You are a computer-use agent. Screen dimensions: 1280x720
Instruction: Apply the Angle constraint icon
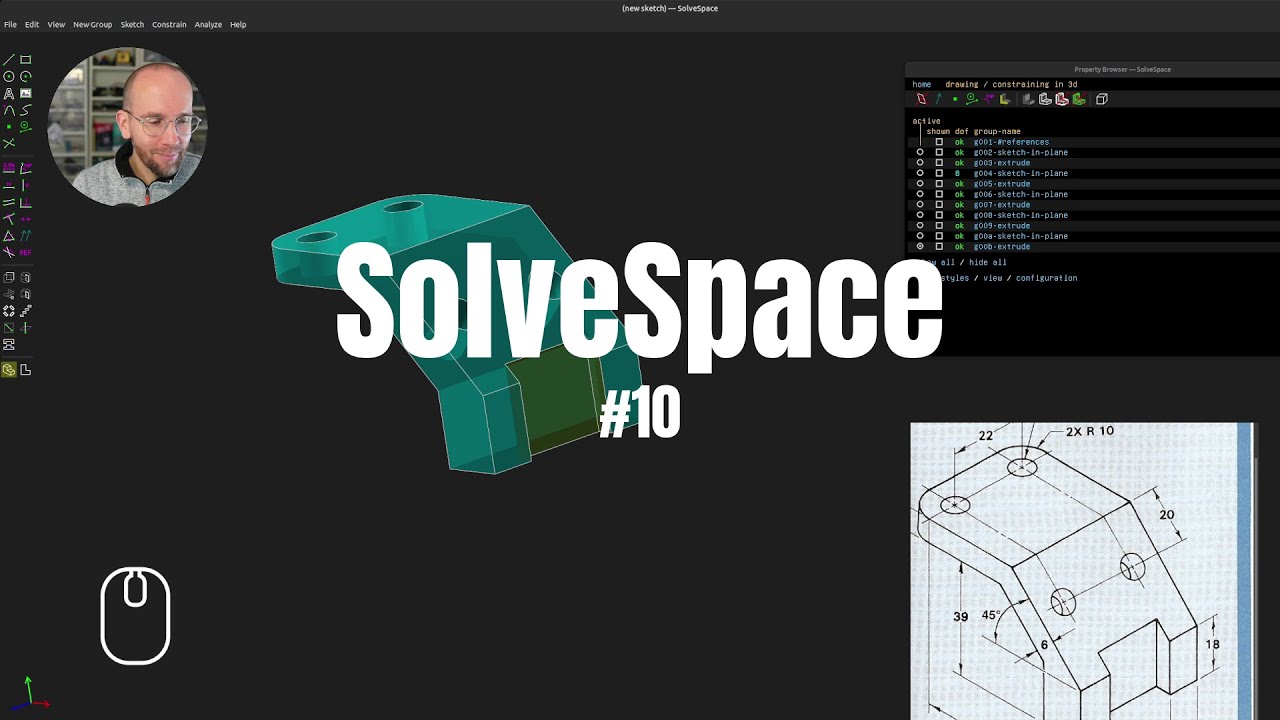[26, 167]
